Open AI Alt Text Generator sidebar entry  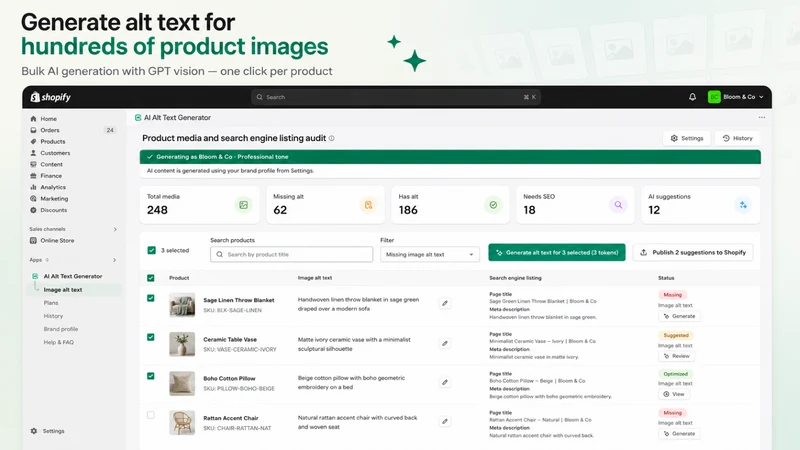[x=73, y=276]
